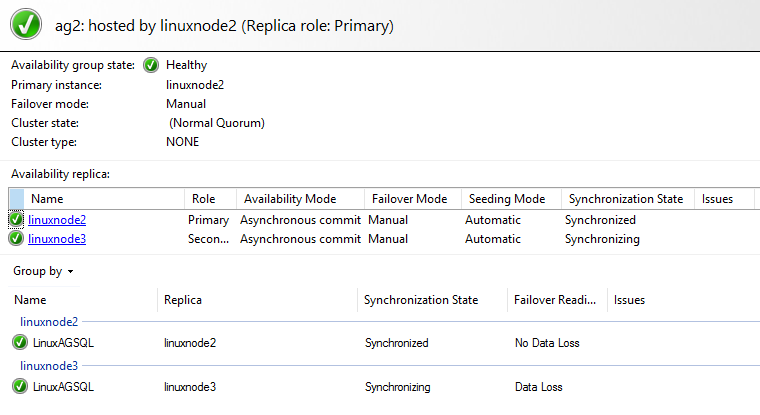Collapse the linuxnode2 database group header
760x415 pixels.
point(49,322)
